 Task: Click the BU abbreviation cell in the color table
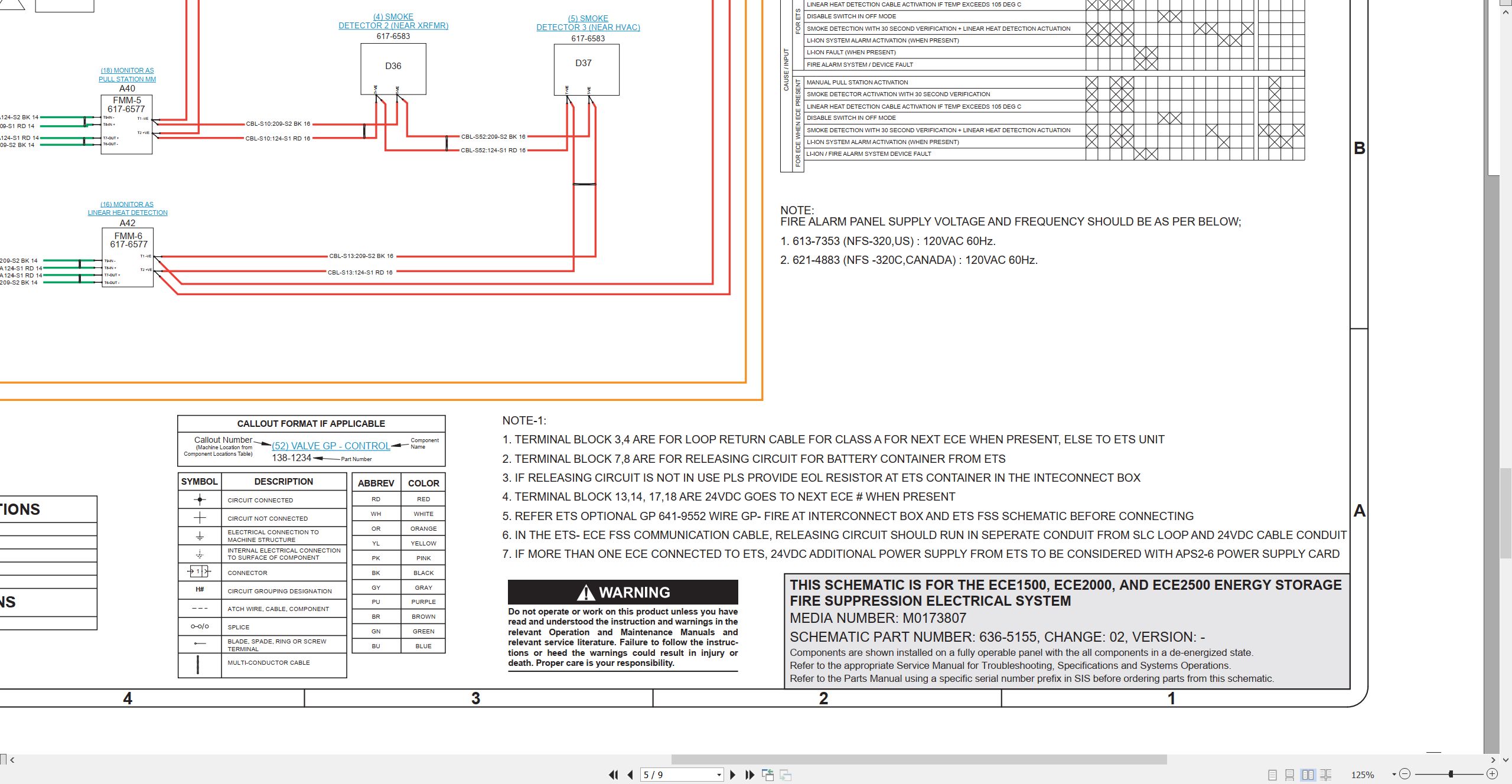coord(376,646)
